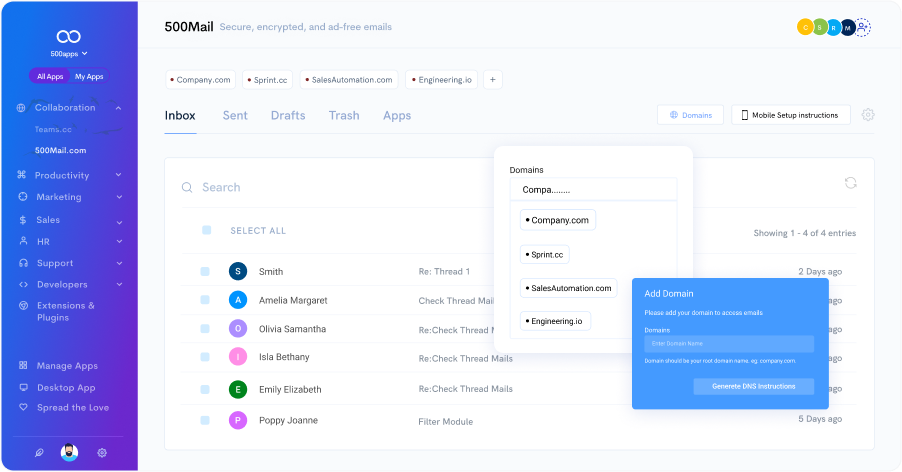Click the Sales dollar icon
This screenshot has width=902, height=472.
tap(22, 220)
